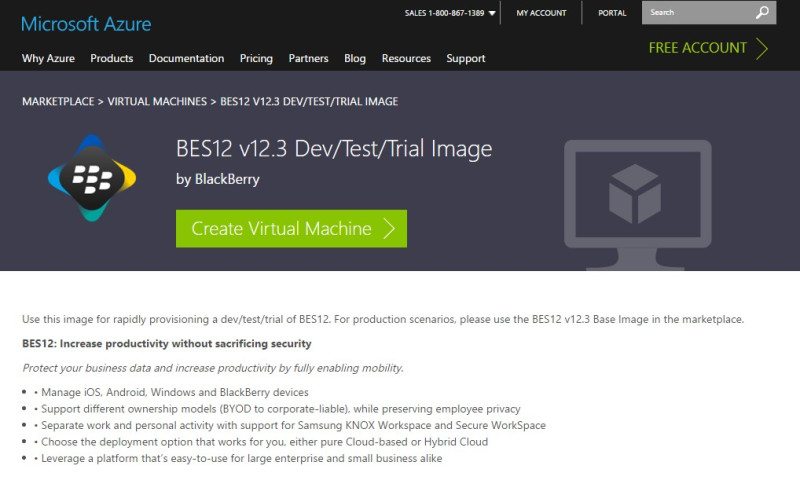Open the Products menu
This screenshot has height=484, width=800.
112,58
